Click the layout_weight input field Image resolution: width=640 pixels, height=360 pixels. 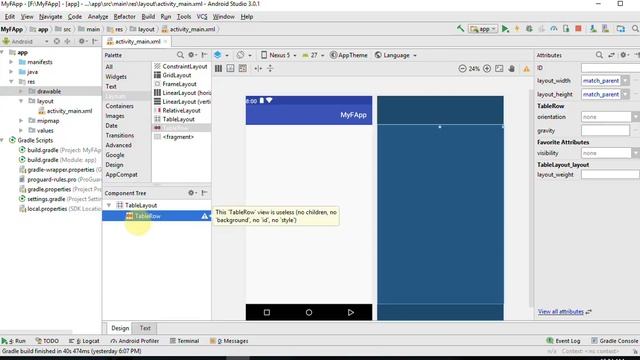[x=610, y=174]
